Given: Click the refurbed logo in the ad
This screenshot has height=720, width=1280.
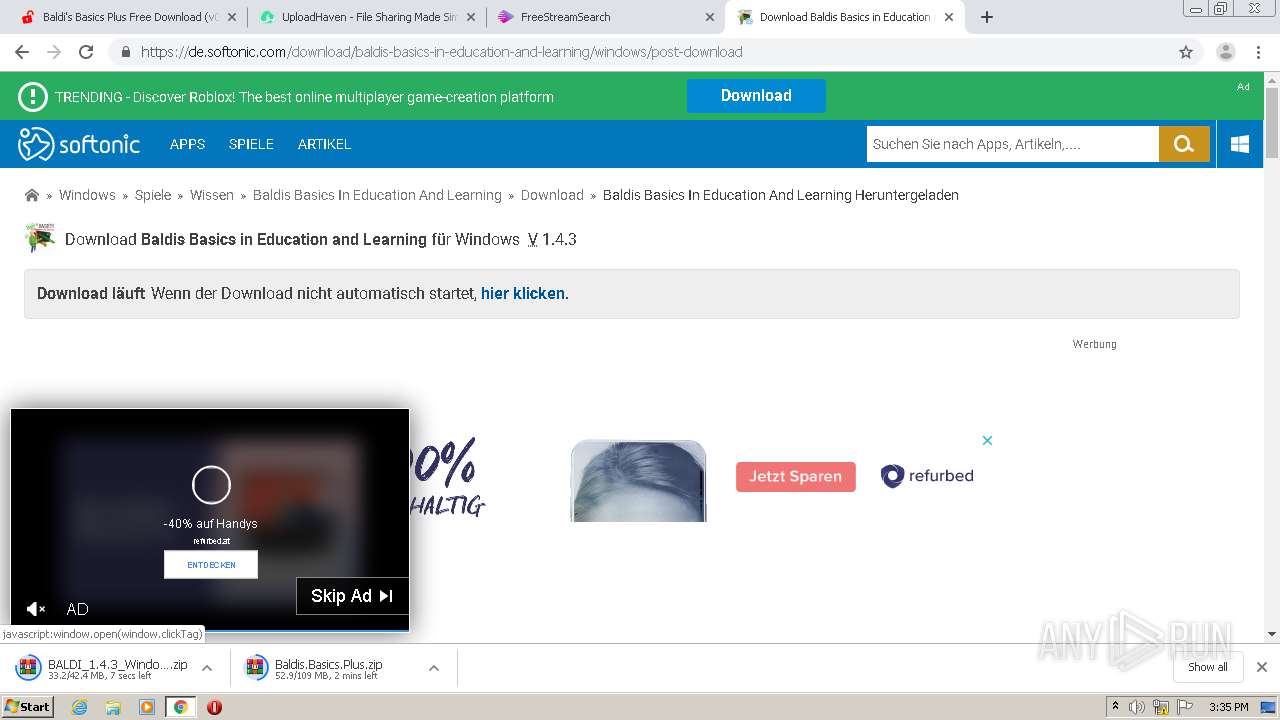Looking at the screenshot, I should [927, 476].
